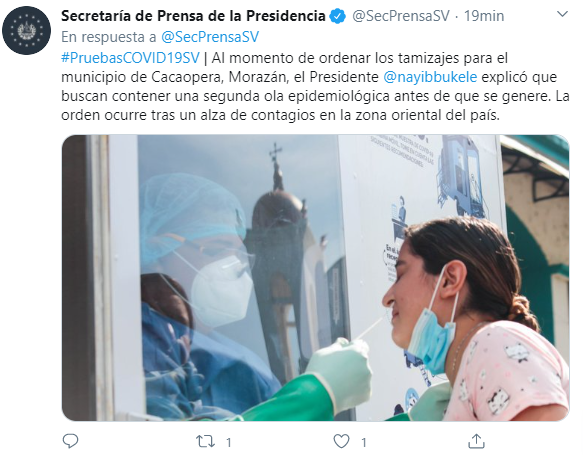Open the #PruebasCOVID19SV hashtag

[x=130, y=58]
